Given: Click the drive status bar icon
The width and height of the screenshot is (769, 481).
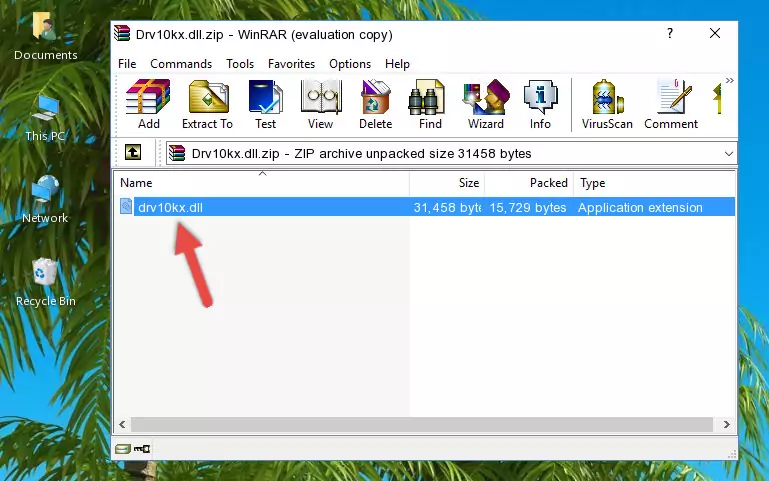Looking at the screenshot, I should [x=123, y=449].
